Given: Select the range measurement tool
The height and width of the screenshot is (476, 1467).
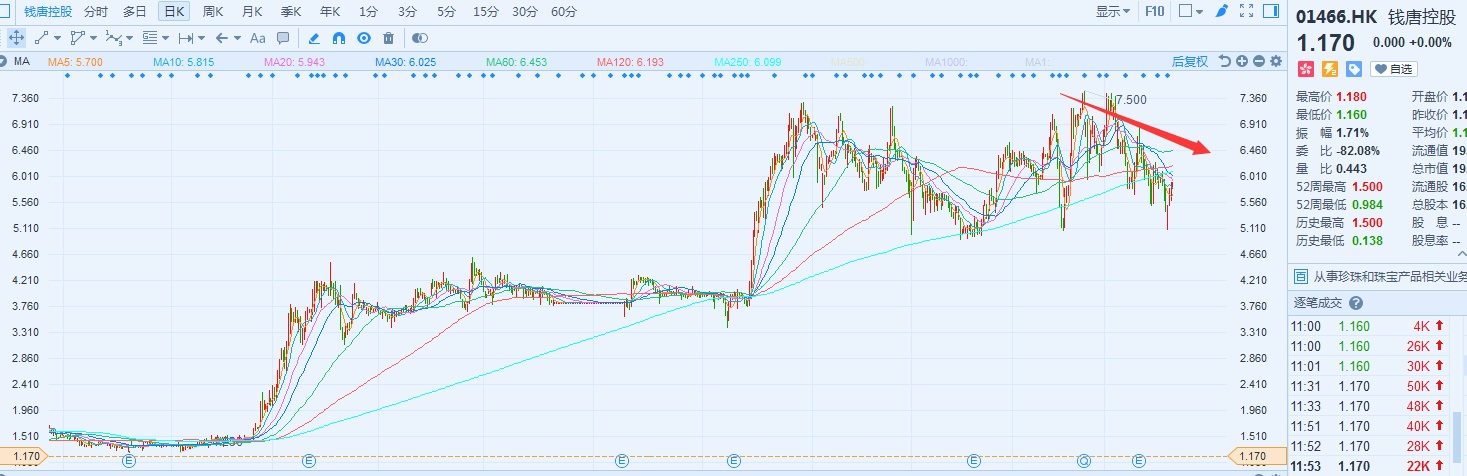Looking at the screenshot, I should [185, 38].
